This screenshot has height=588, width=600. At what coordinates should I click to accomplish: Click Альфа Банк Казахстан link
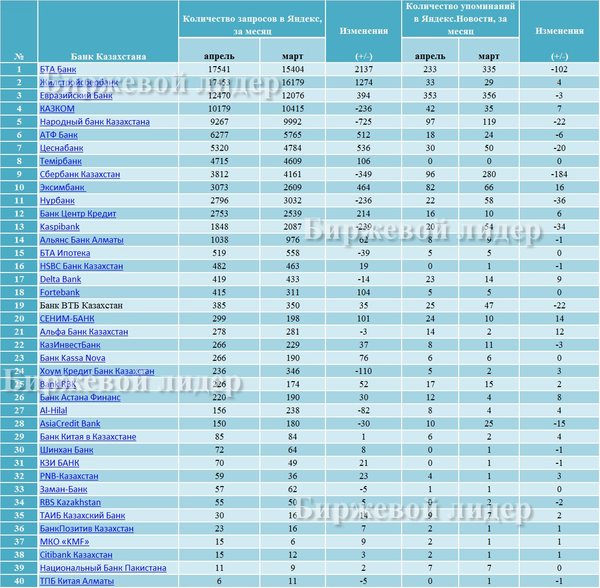point(84,332)
